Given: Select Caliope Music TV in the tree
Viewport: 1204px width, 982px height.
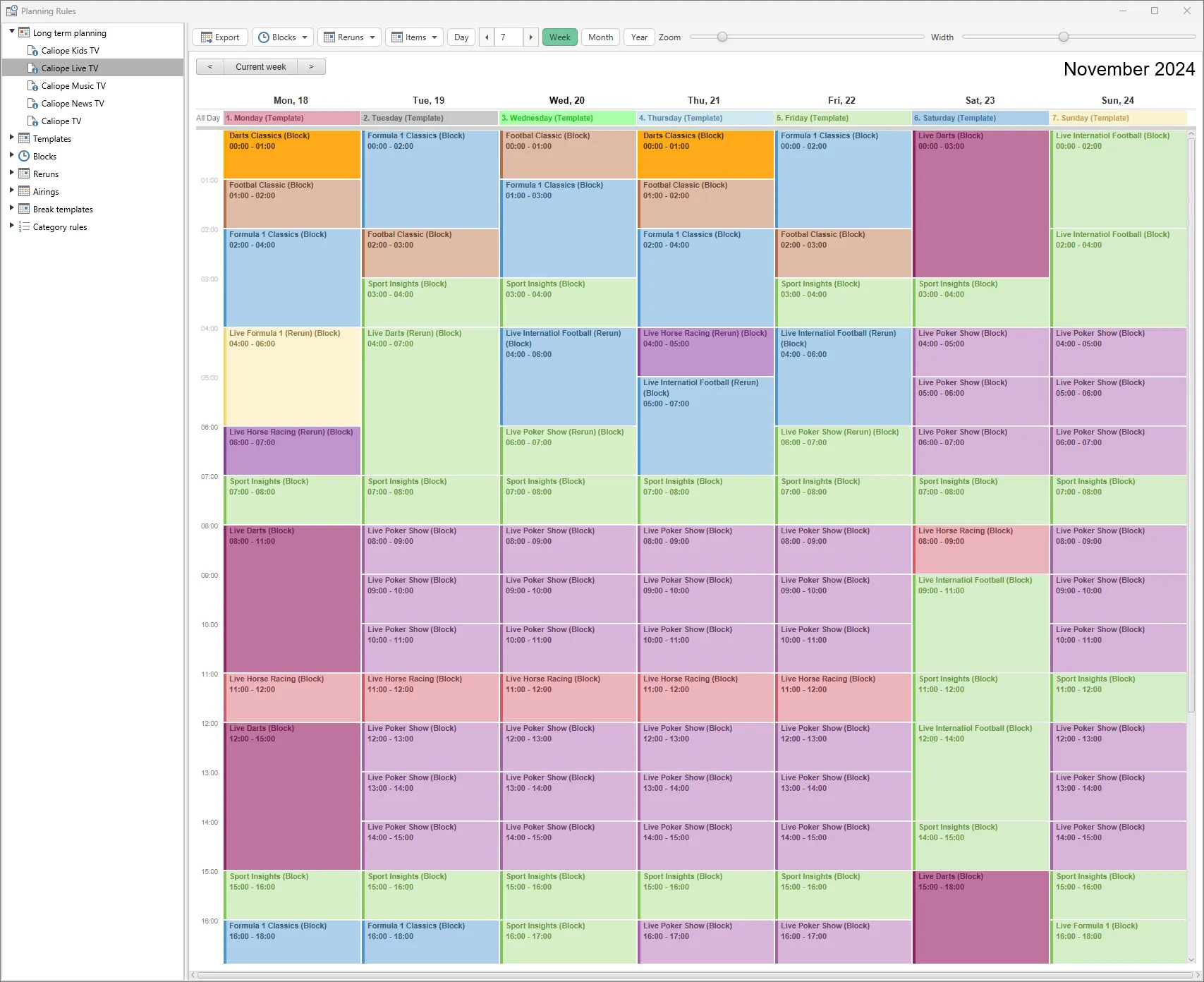Looking at the screenshot, I should [73, 86].
